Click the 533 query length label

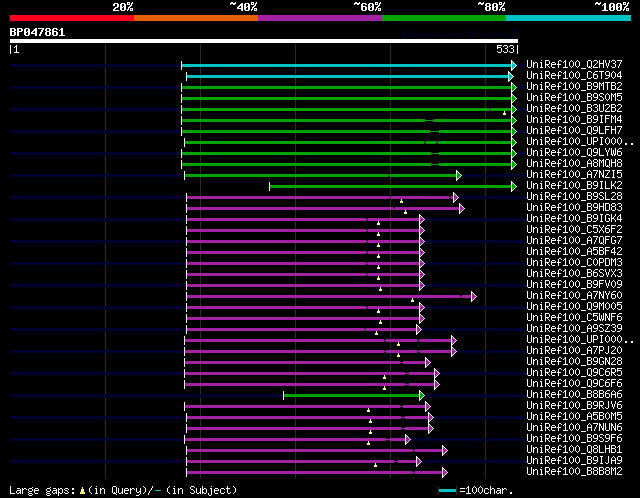(505, 49)
